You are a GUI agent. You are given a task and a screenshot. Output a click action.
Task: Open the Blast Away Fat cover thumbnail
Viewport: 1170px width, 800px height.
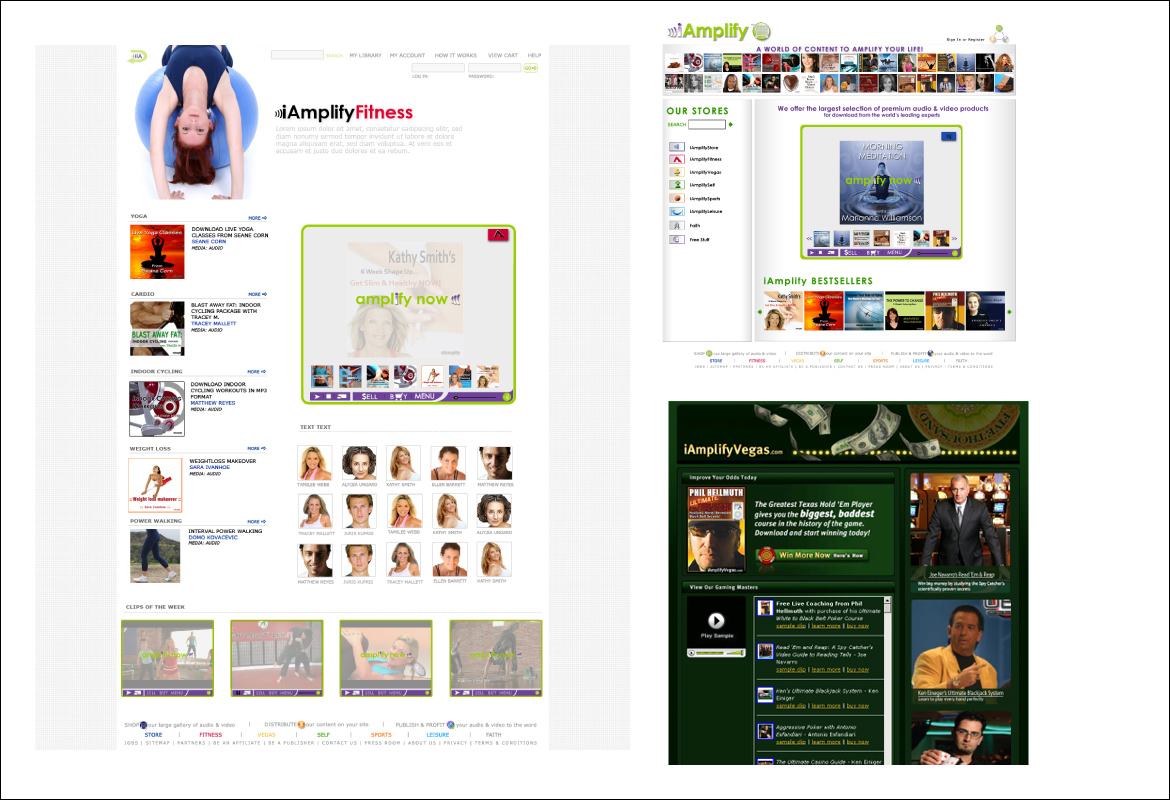[157, 328]
